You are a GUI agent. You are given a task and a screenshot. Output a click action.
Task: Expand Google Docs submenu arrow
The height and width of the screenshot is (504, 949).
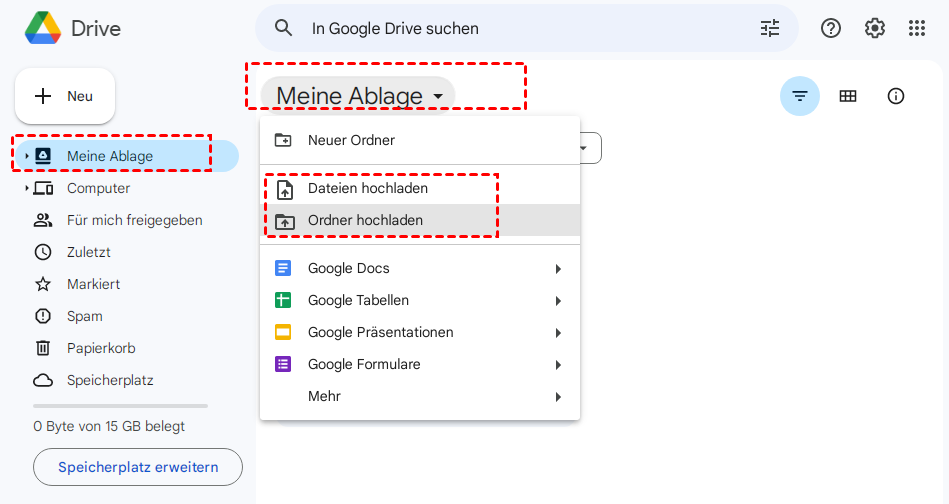tap(558, 268)
